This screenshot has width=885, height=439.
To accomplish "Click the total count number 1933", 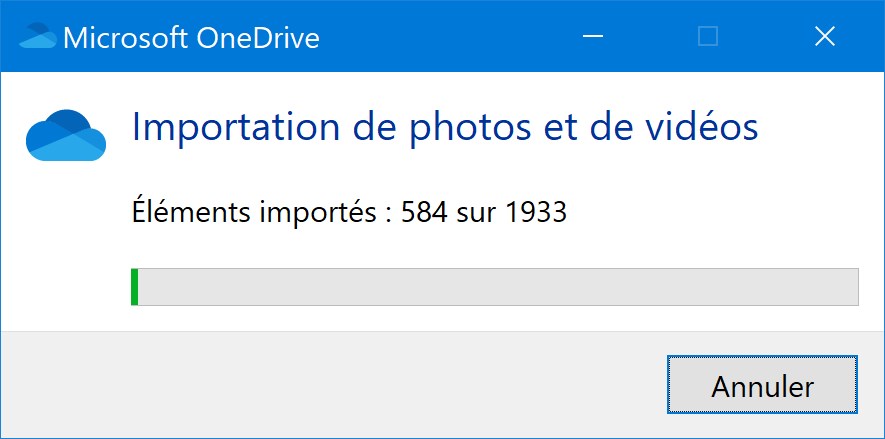I will pos(536,213).
